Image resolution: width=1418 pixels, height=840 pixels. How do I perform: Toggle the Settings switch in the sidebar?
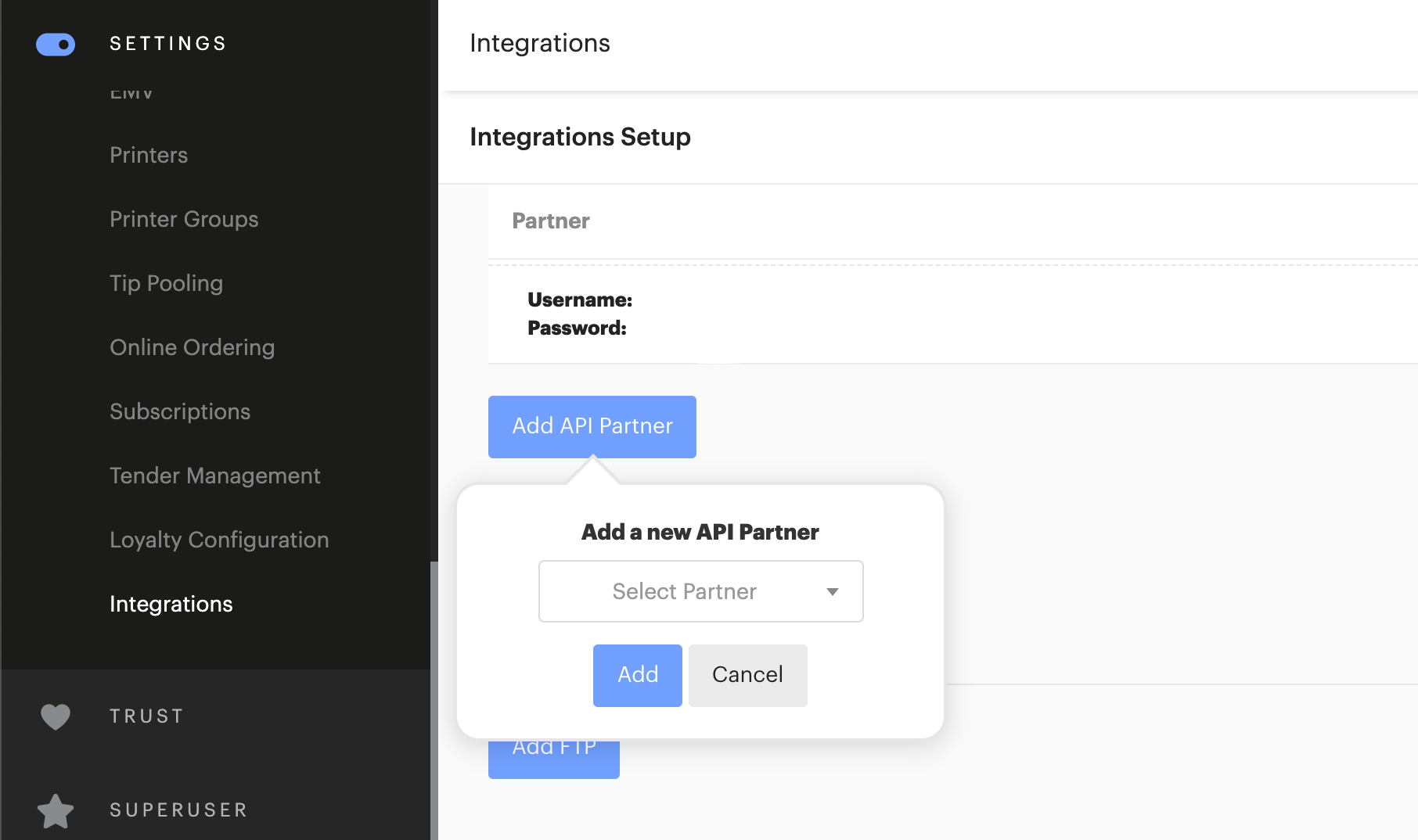point(55,44)
